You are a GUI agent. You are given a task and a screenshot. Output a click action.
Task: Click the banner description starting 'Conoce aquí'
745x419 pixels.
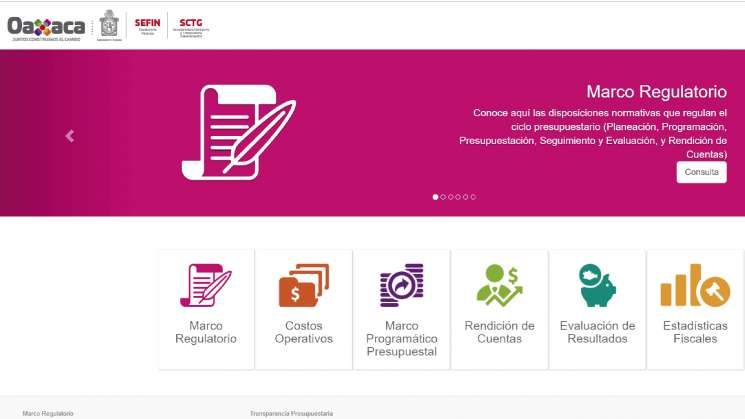tap(593, 133)
